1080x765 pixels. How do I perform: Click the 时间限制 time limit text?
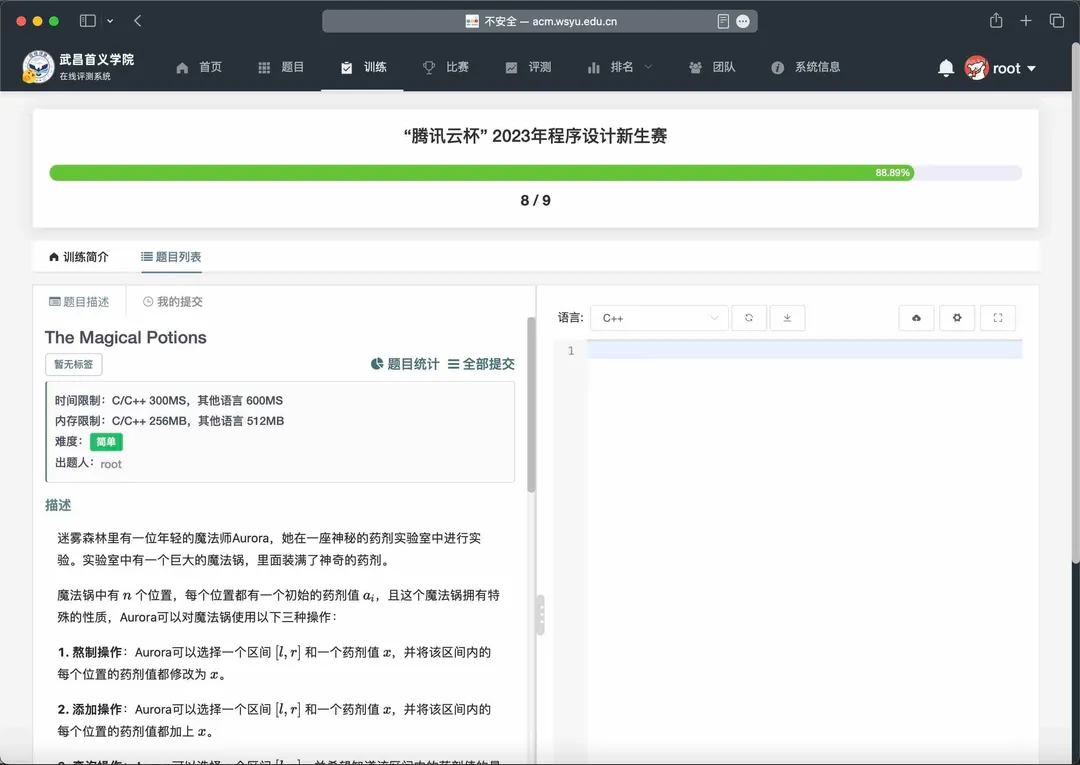169,401
